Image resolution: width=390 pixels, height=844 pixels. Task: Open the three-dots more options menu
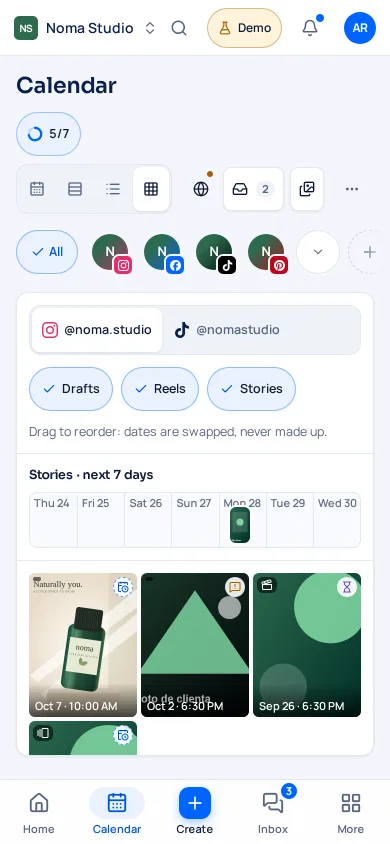tap(352, 189)
